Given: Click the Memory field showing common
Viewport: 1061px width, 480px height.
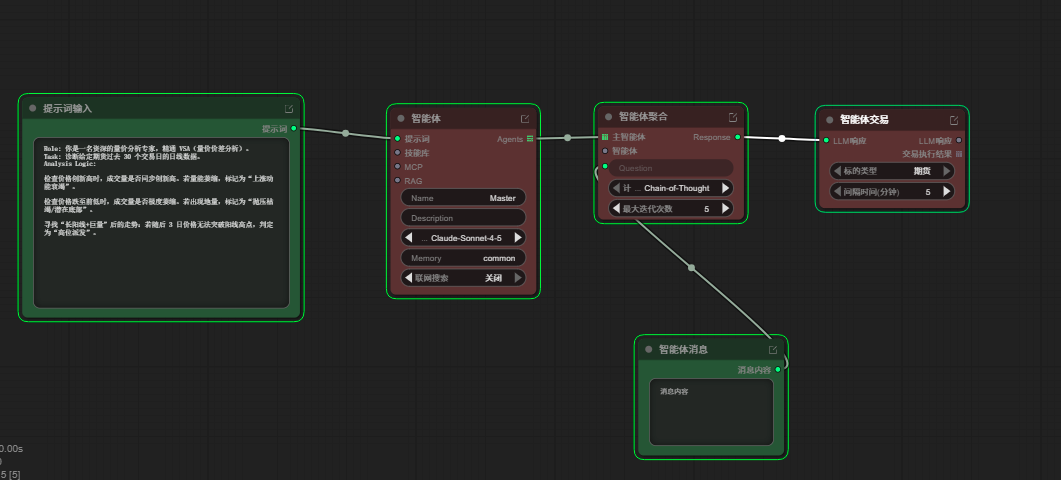Looking at the screenshot, I should click(x=463, y=258).
